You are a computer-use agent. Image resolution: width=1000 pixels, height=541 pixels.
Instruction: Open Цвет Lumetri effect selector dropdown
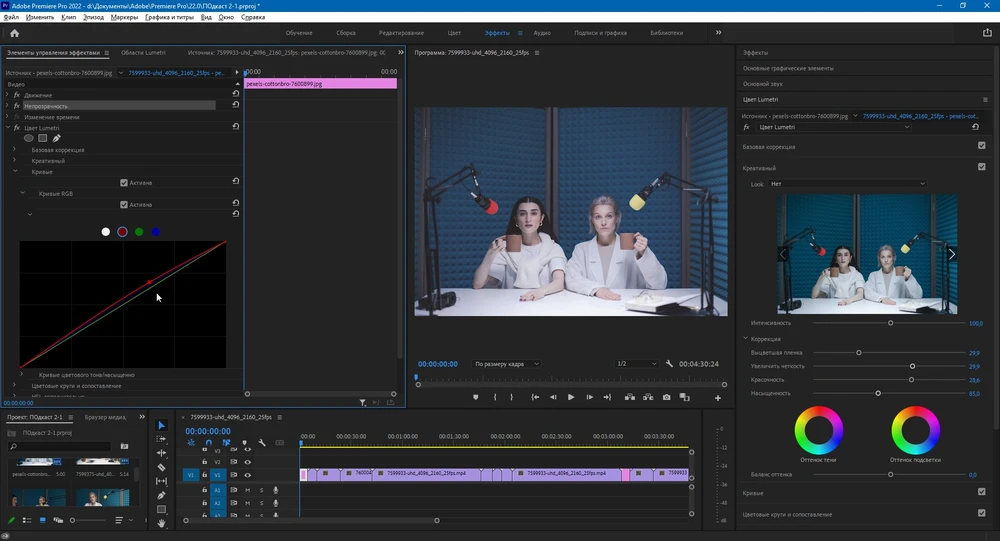point(833,127)
